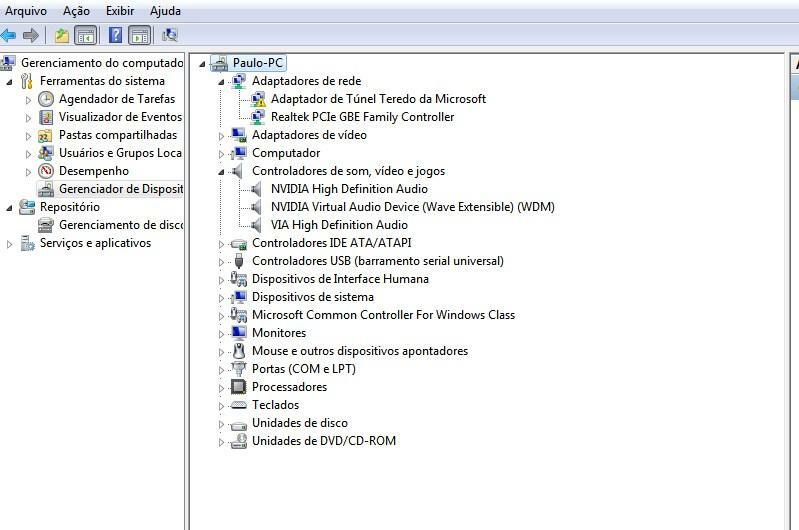799x530 pixels.
Task: Click the Desempenho performance icon
Action: pyautogui.click(x=46, y=171)
